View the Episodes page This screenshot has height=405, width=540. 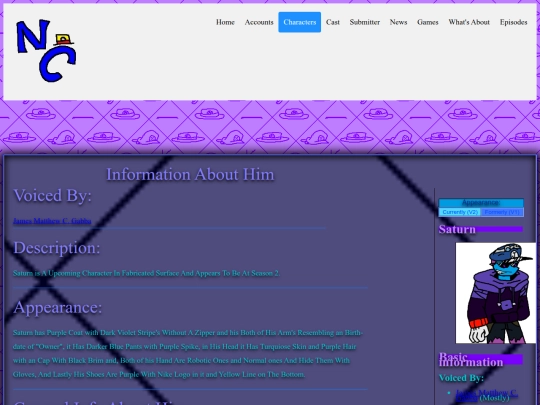point(513,22)
